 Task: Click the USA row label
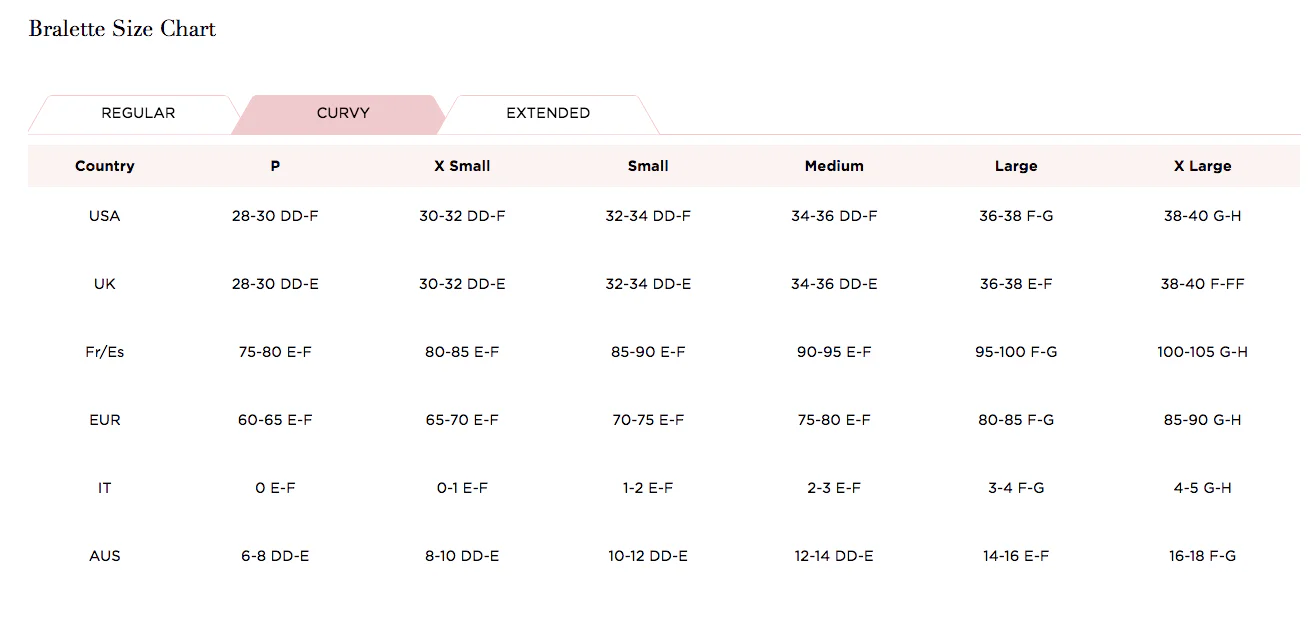point(105,216)
